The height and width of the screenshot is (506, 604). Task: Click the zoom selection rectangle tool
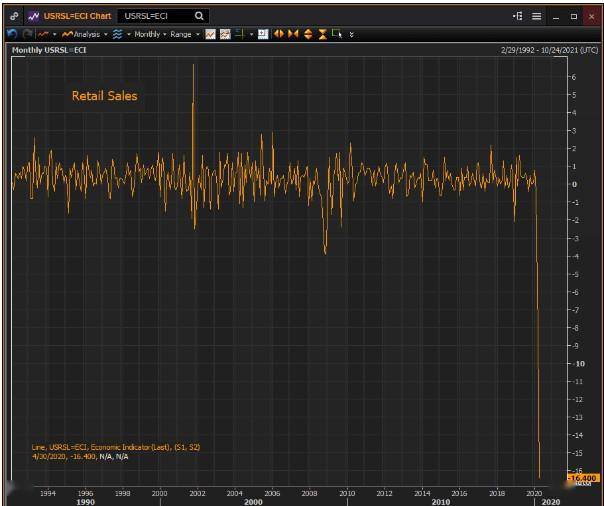click(337, 34)
